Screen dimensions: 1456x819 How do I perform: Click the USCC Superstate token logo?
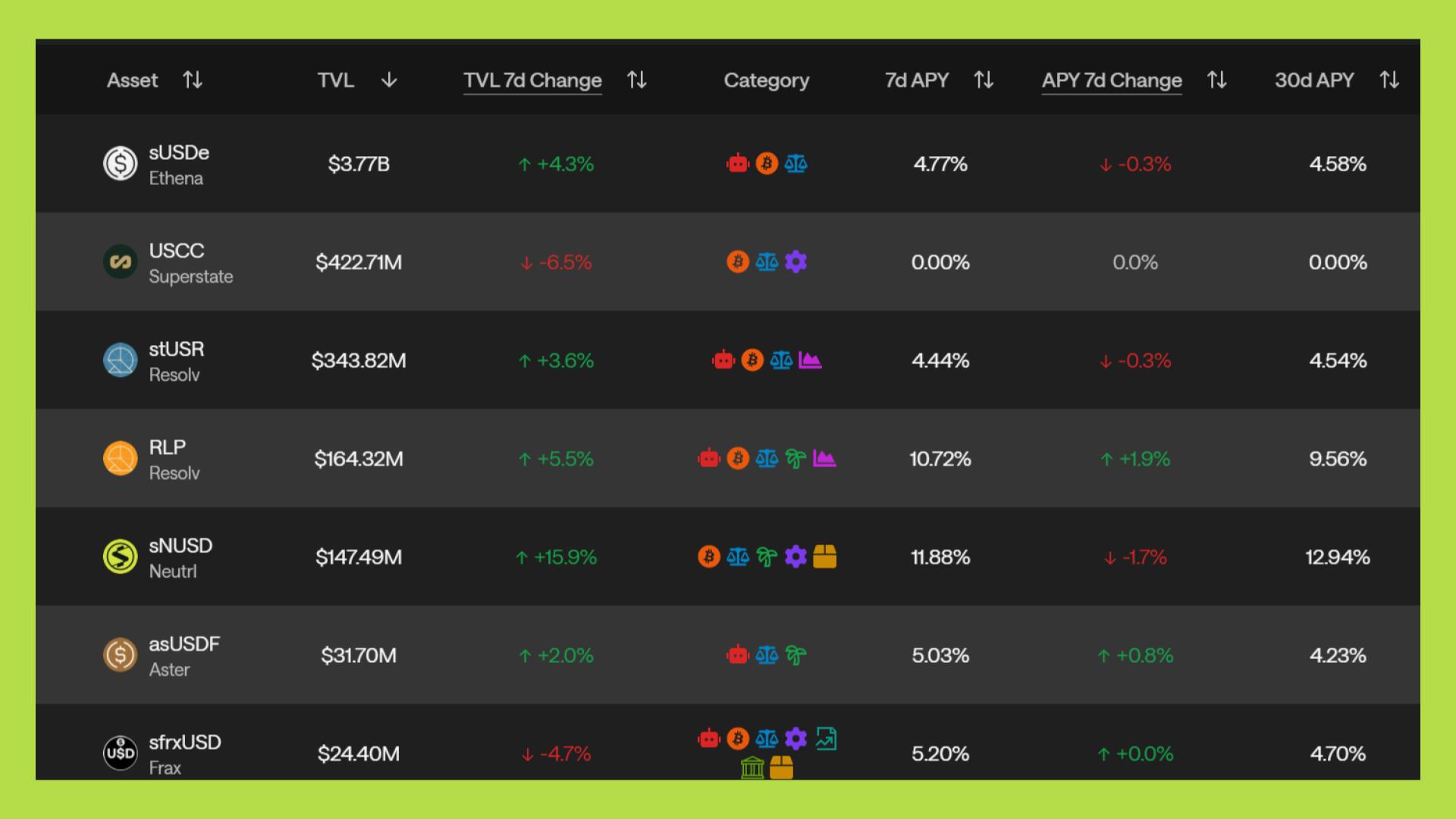[x=120, y=262]
